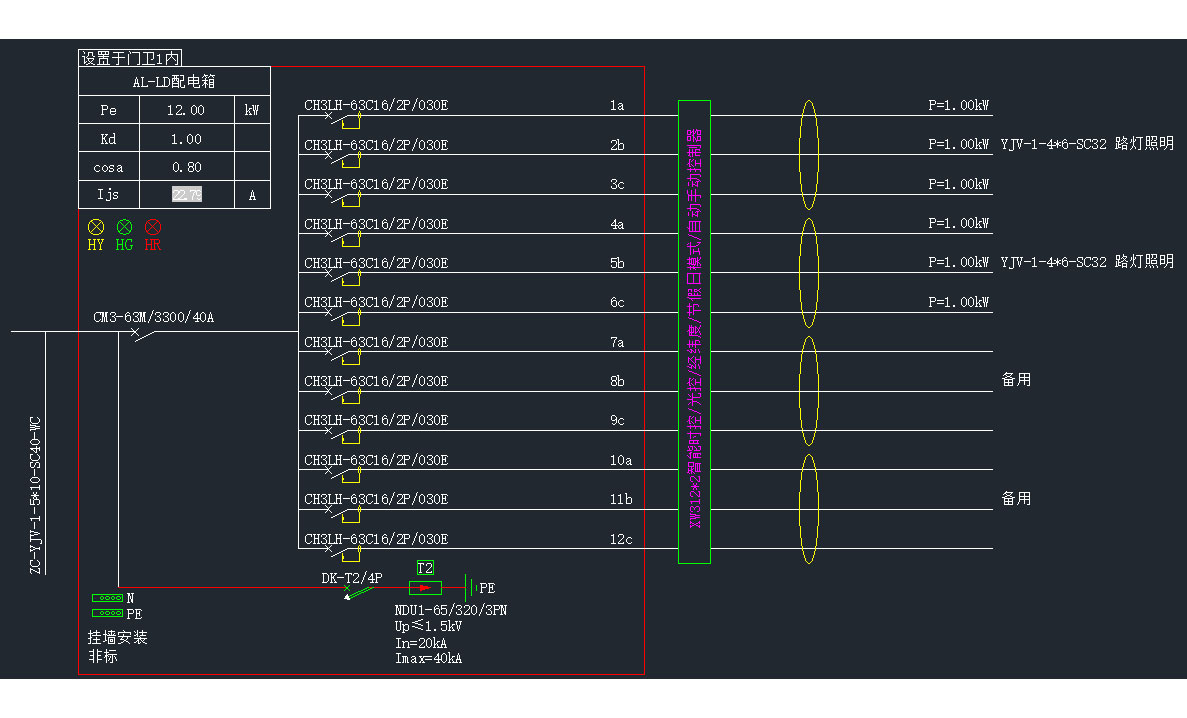This screenshot has width=1187, height=718.
Task: Click the 'A' unit cell in Ijs row
Action: pyautogui.click(x=252, y=195)
